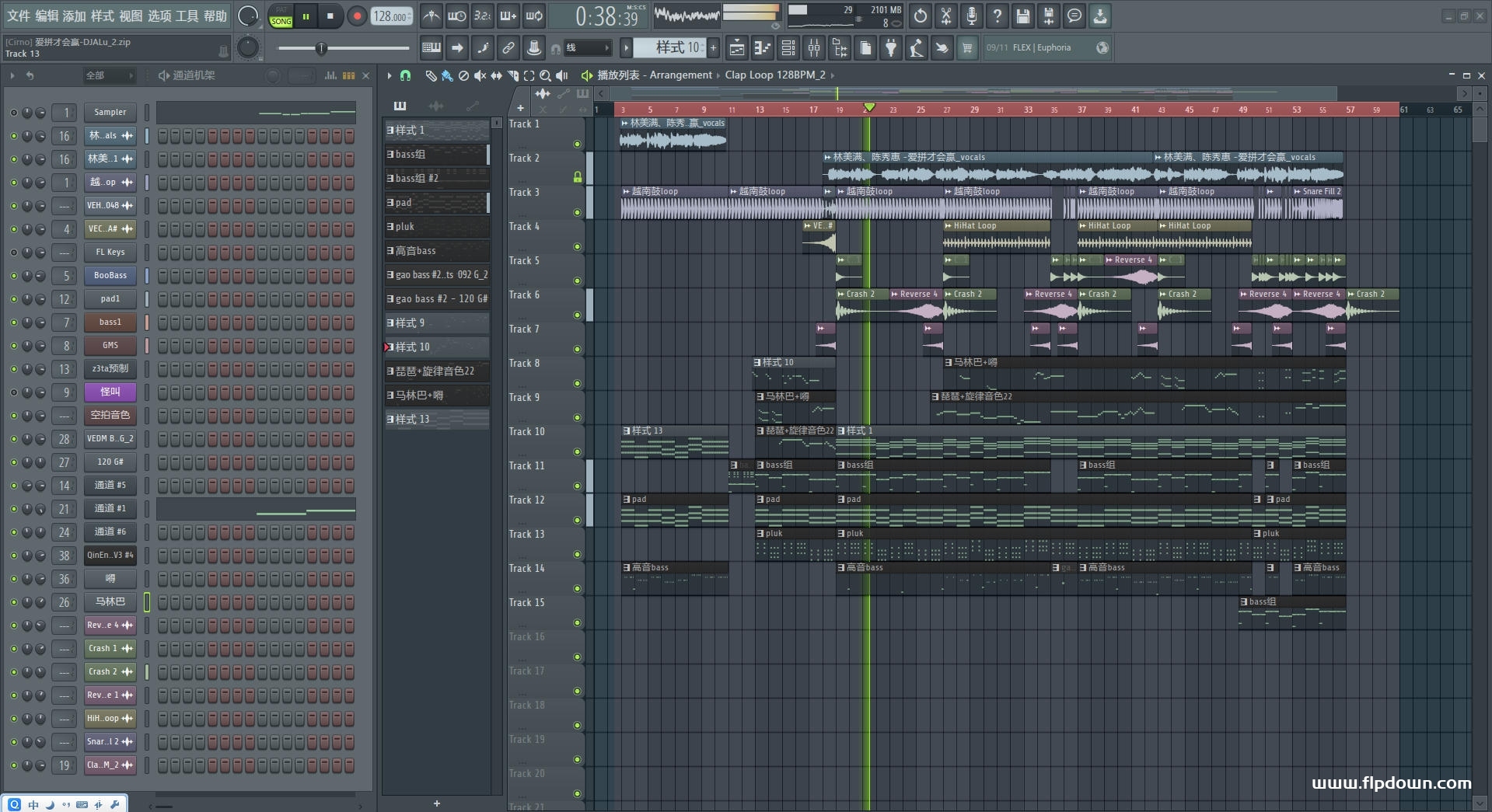Open the 全部 channel filter dropdown

(109, 75)
